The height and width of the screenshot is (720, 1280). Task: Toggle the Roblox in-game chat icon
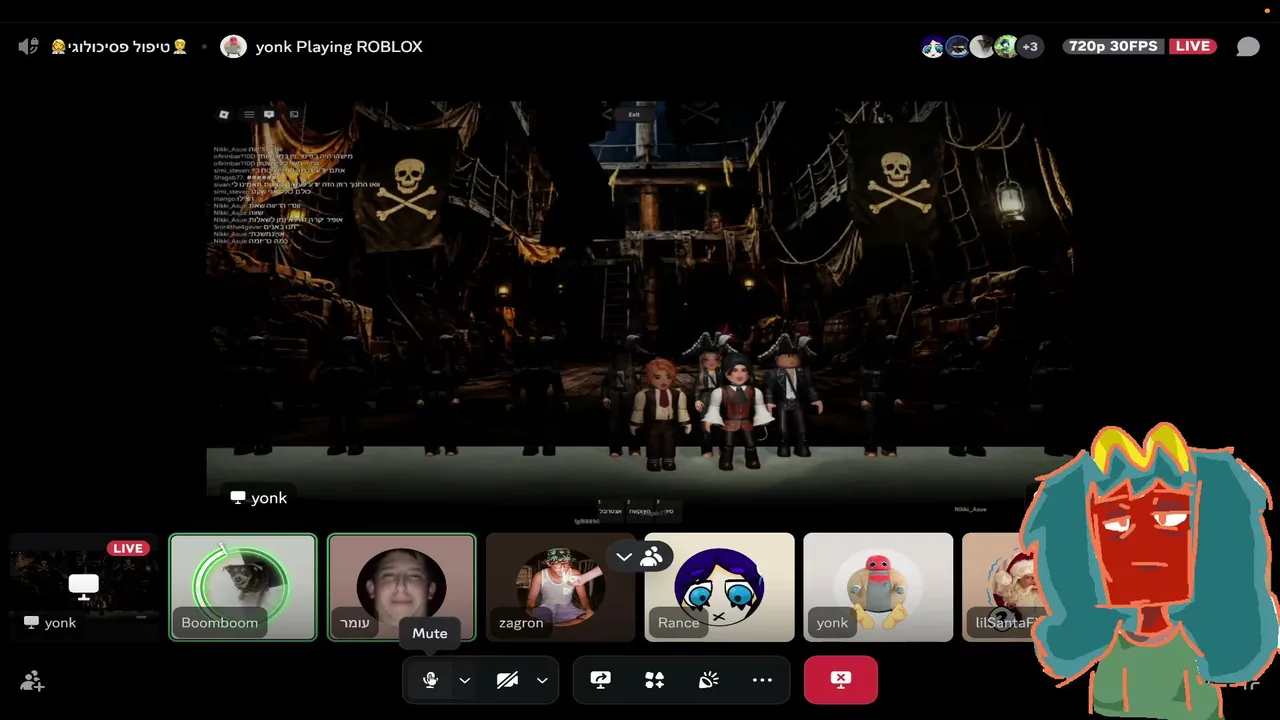pos(269,114)
